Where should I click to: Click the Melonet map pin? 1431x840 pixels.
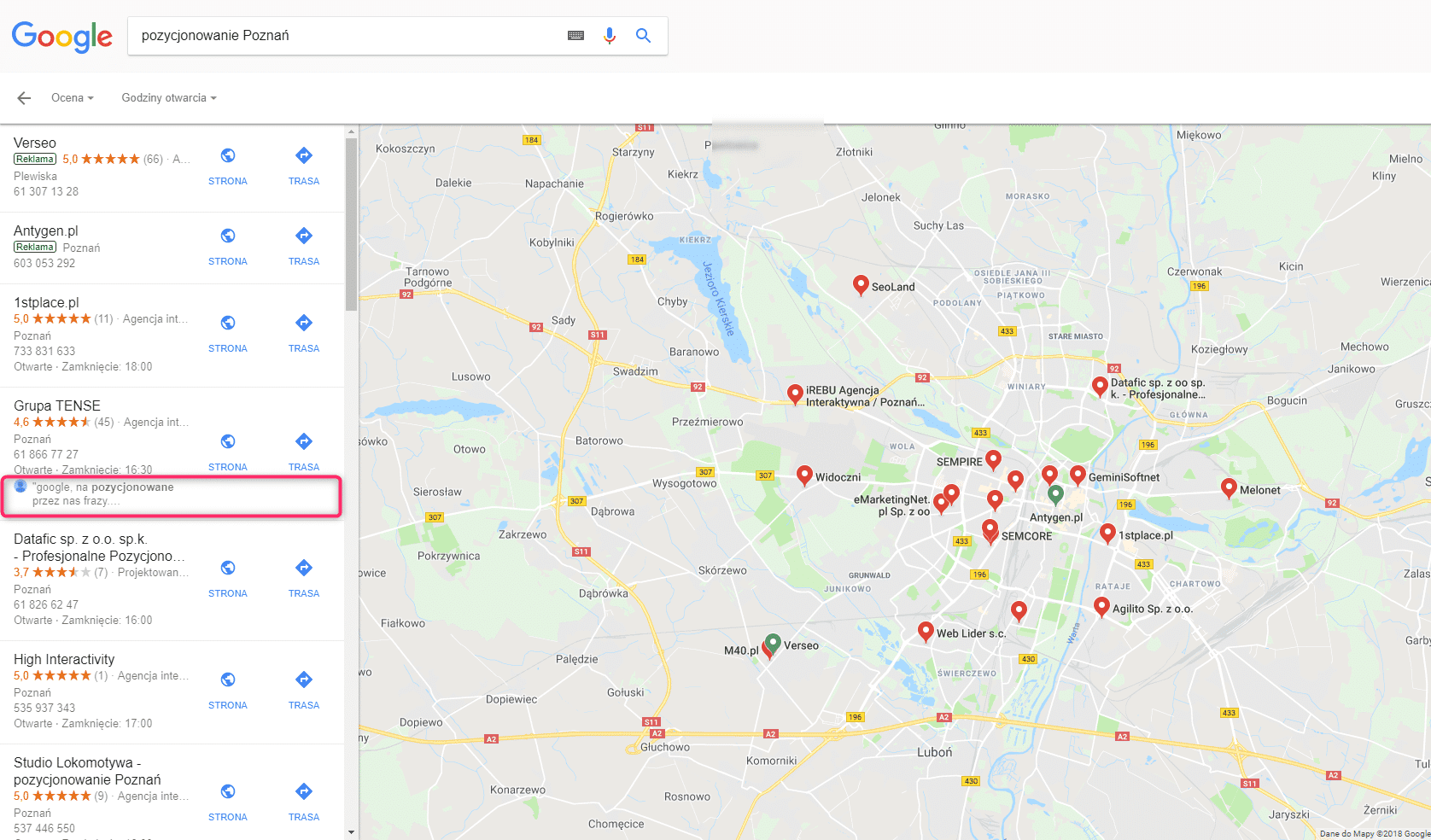[x=1229, y=488]
